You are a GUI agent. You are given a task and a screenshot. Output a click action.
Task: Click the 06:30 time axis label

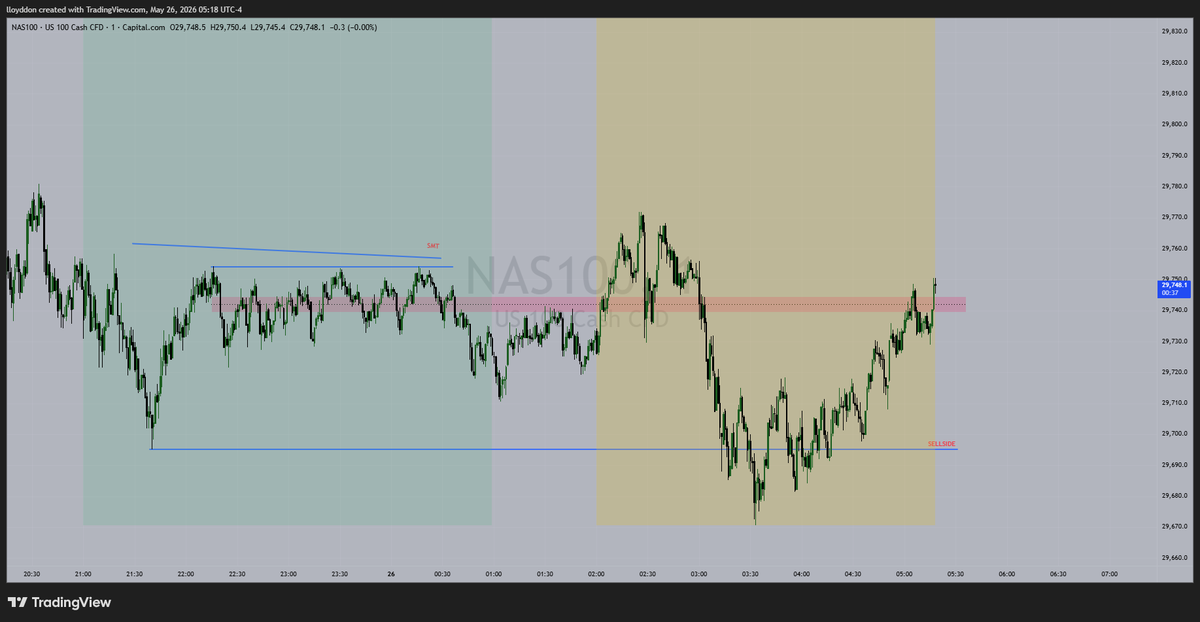point(1058,574)
